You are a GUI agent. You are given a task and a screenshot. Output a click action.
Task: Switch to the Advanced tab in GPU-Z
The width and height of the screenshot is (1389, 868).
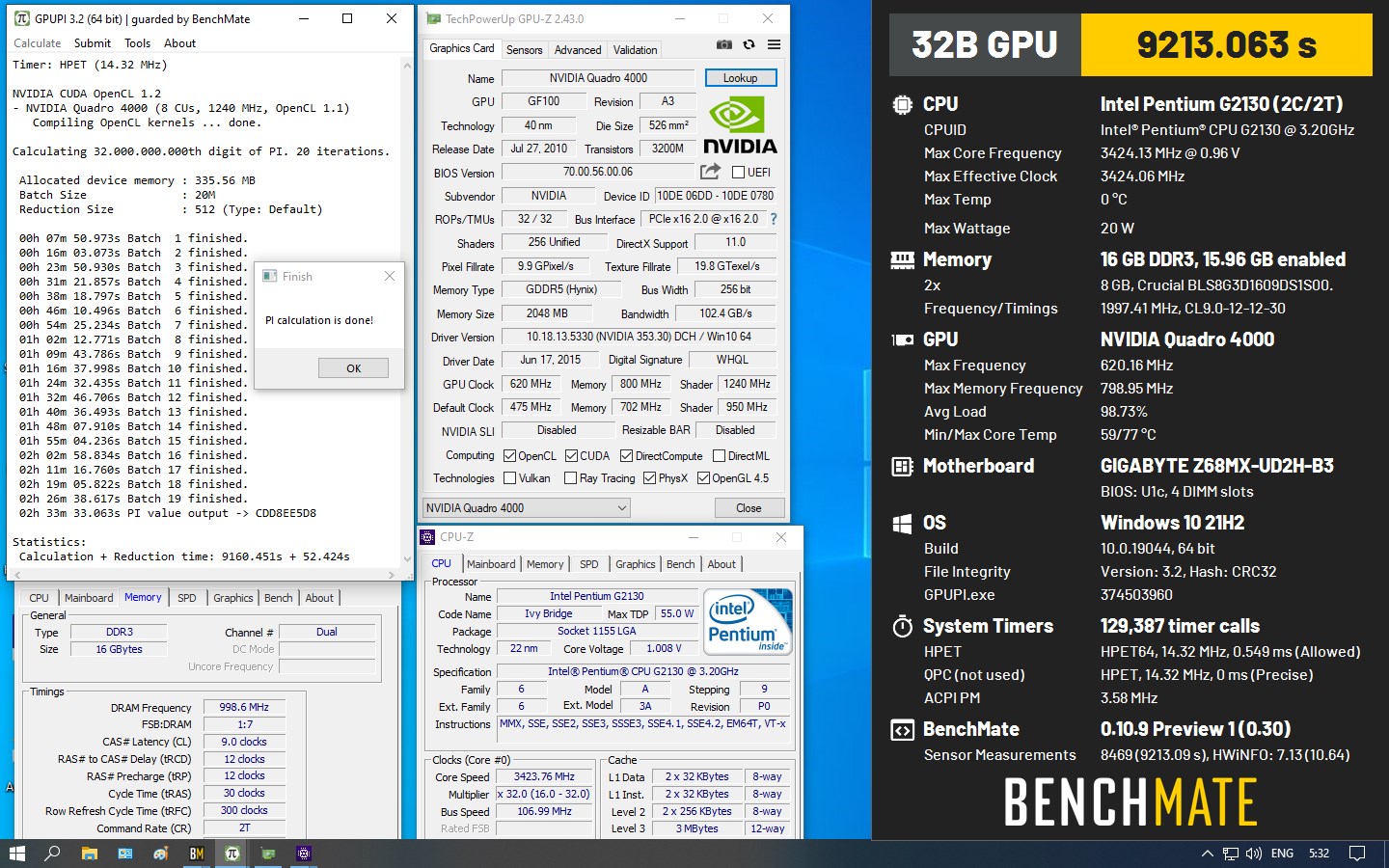coord(578,50)
